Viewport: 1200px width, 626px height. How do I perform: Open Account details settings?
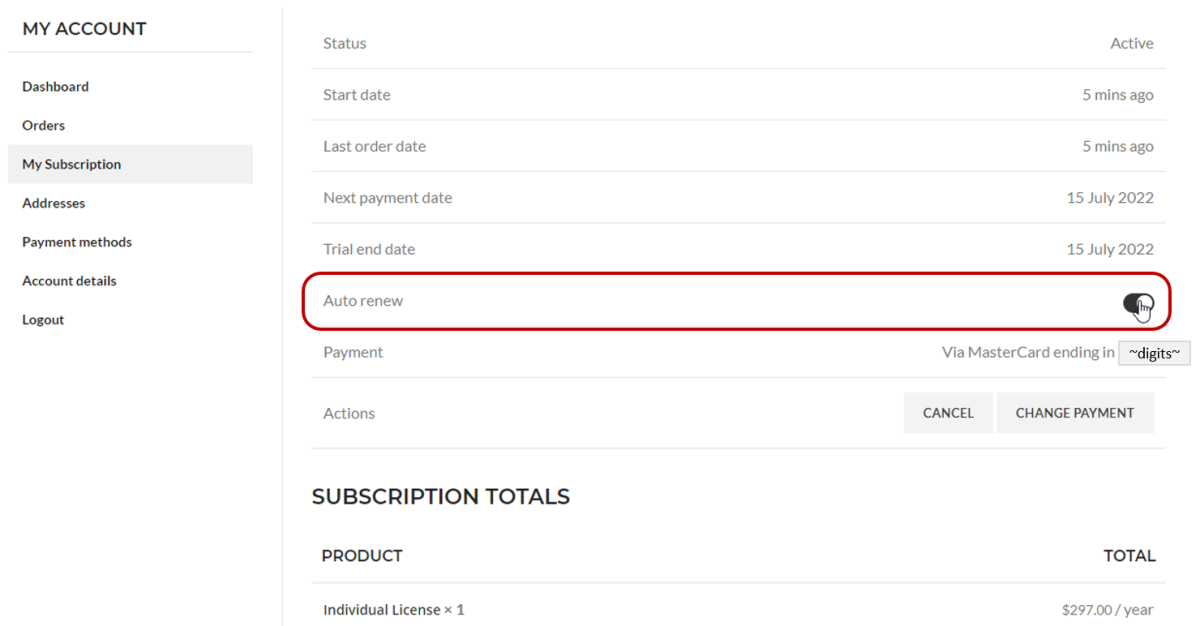(69, 280)
